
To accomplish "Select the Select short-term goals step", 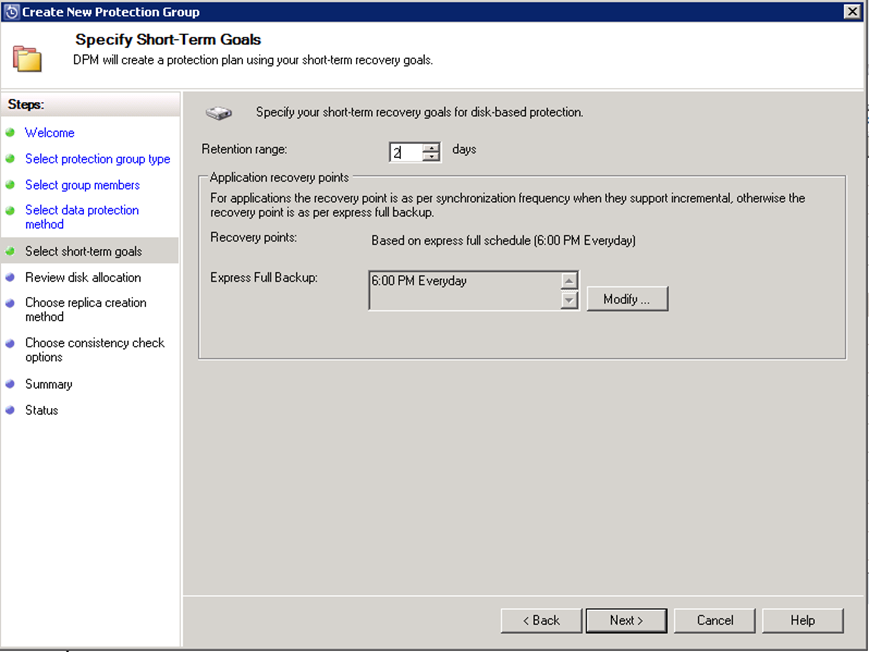I will pyautogui.click(x=83, y=251).
